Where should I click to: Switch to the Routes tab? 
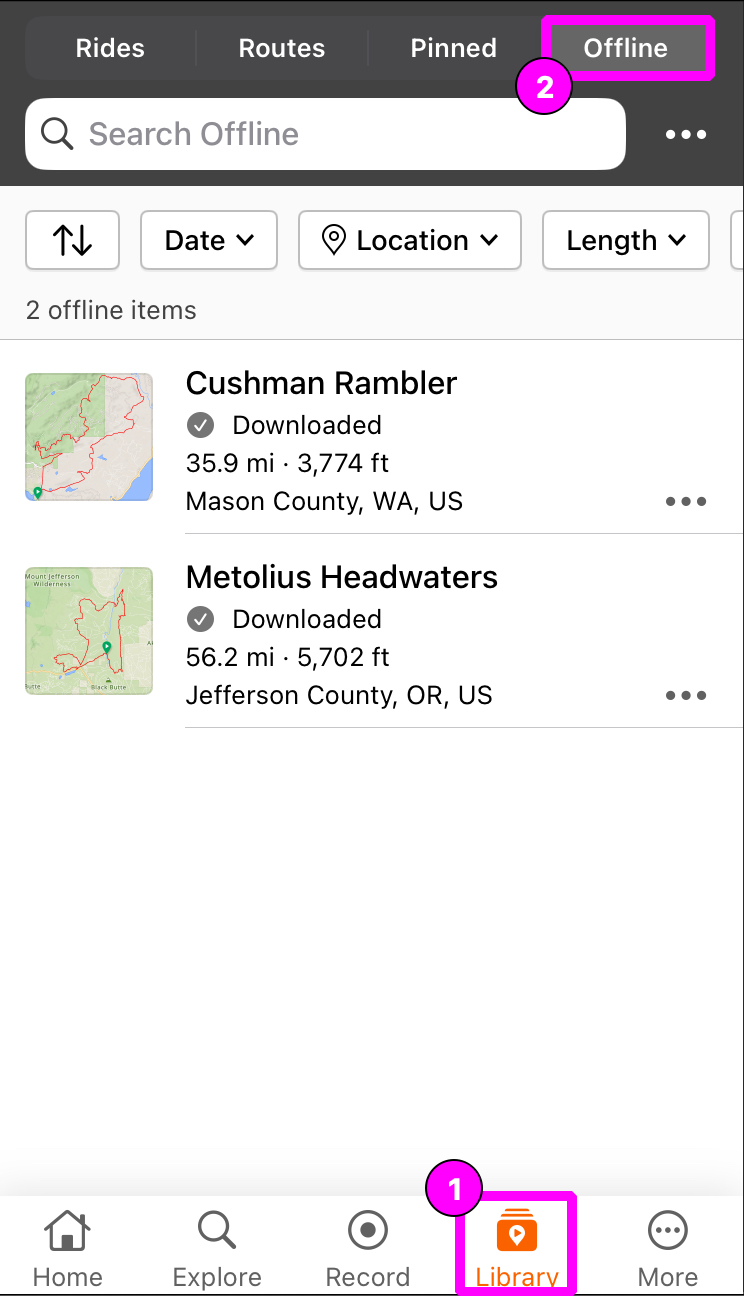(282, 48)
